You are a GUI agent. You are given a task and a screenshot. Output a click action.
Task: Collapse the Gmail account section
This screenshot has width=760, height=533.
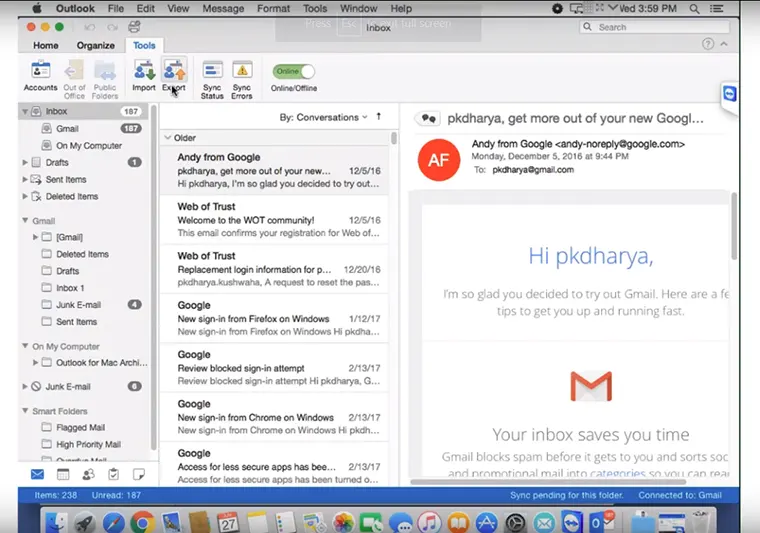click(25, 220)
